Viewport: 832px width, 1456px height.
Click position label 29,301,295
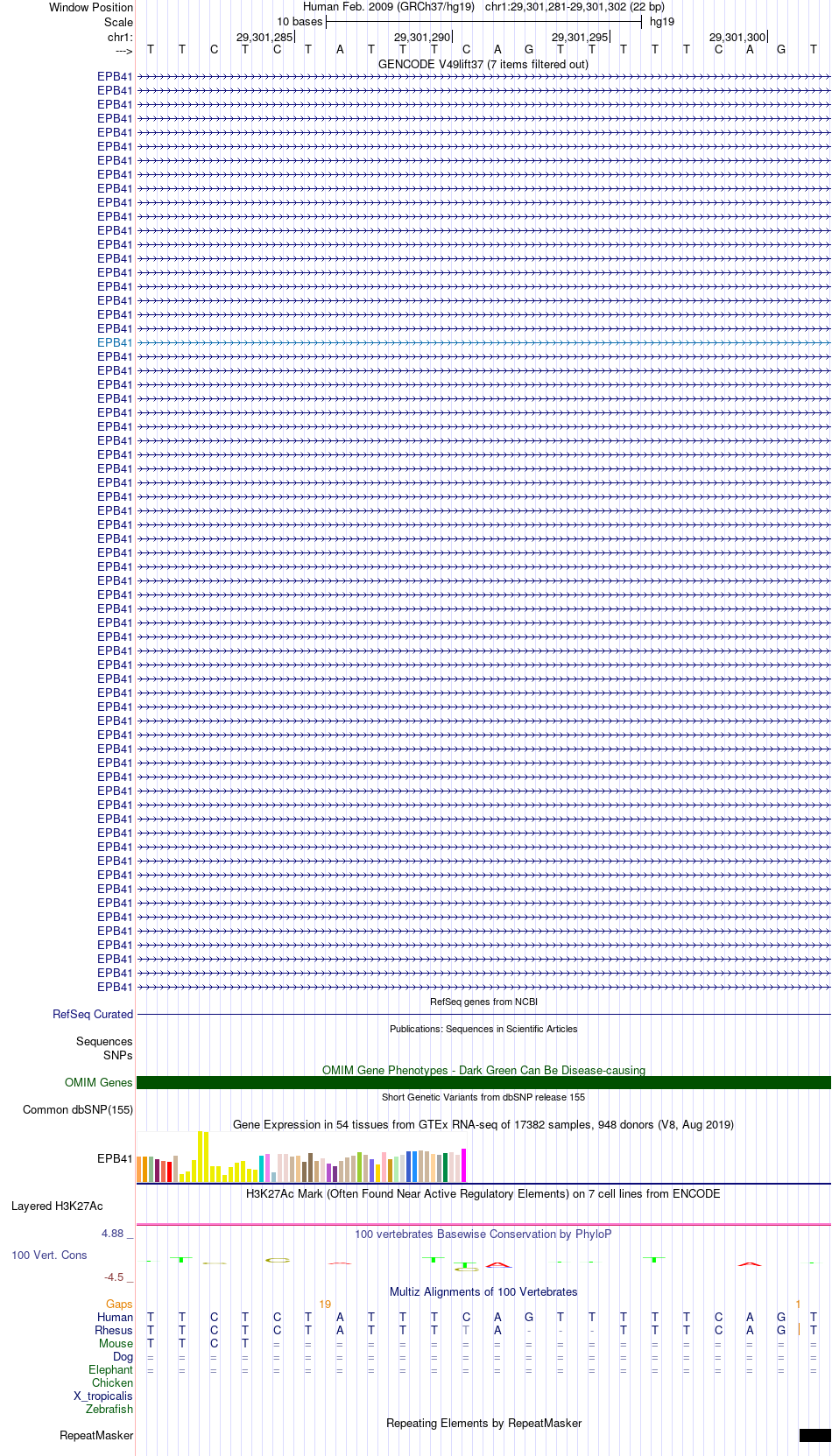point(580,37)
